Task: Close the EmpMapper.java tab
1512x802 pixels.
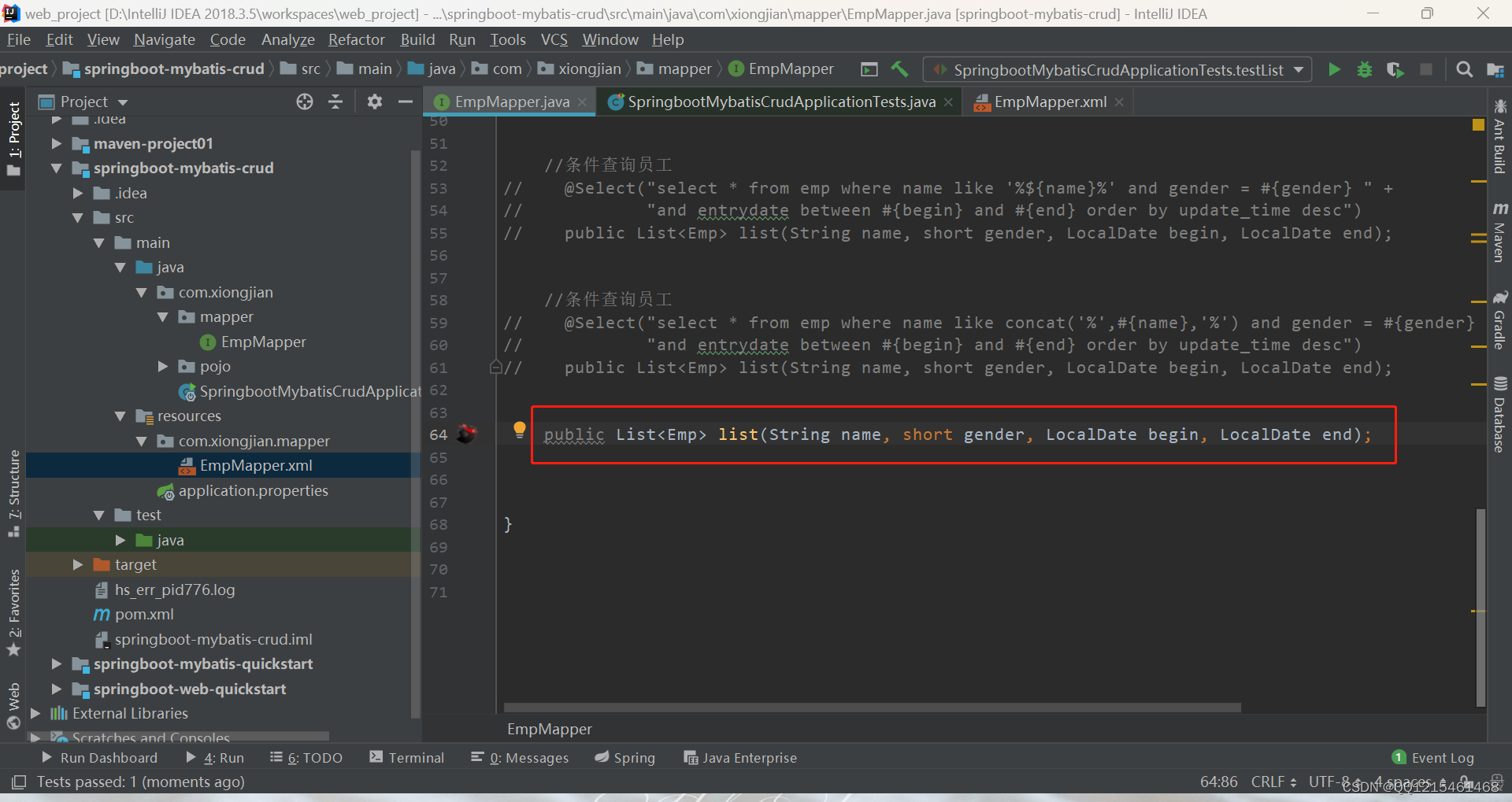Action: pos(582,102)
